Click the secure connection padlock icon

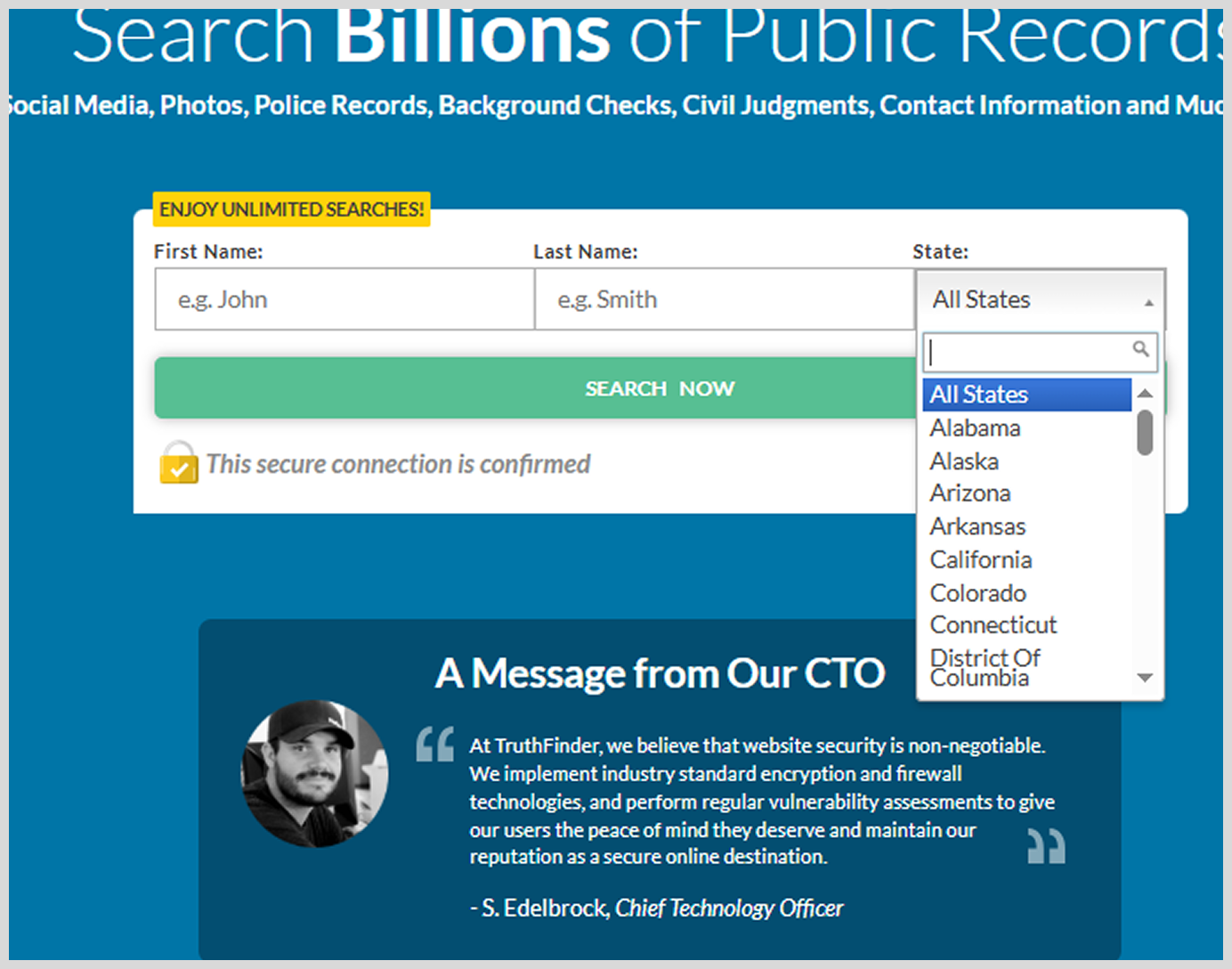point(179,462)
